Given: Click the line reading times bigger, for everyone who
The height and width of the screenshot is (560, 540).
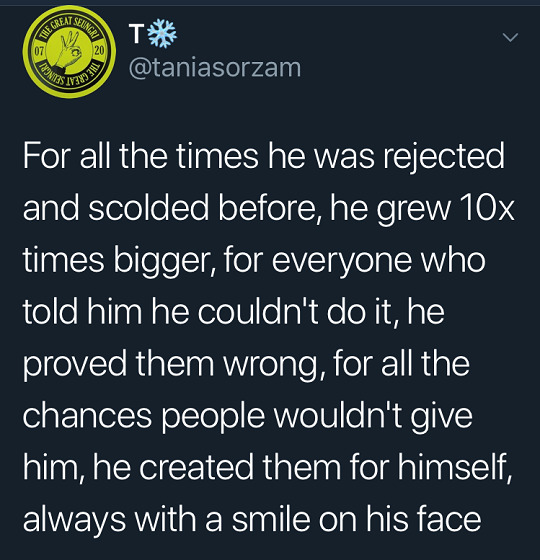Looking at the screenshot, I should pos(254,260).
